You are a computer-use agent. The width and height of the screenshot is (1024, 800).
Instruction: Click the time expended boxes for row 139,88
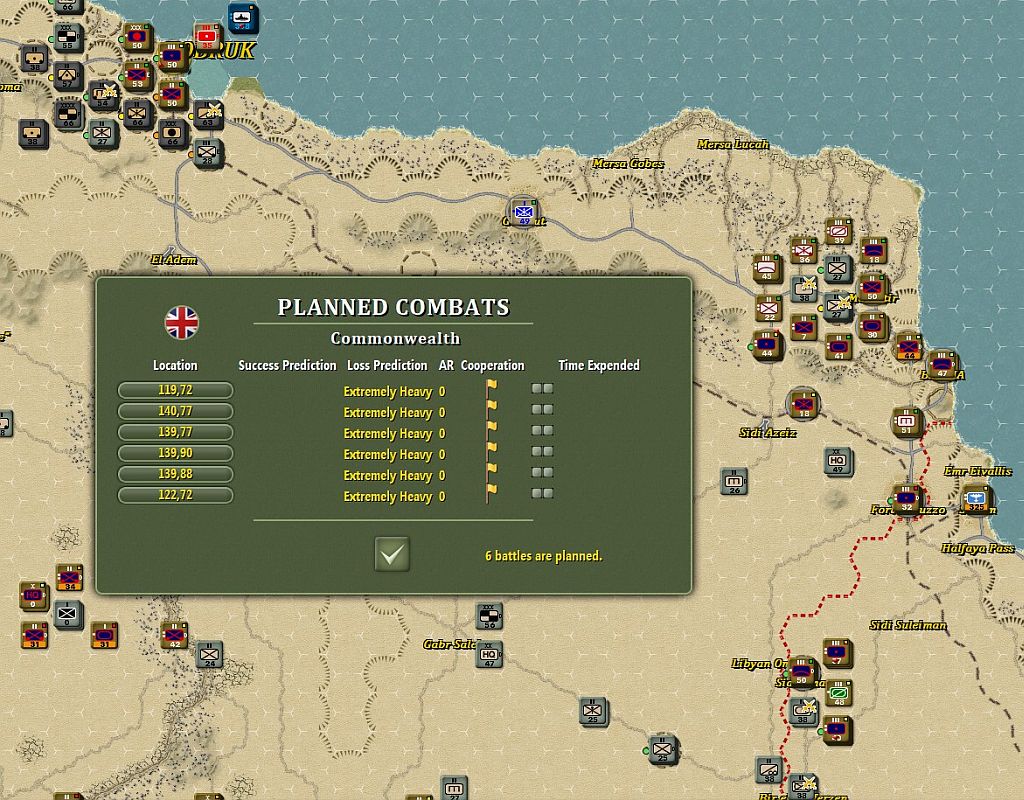click(x=542, y=472)
